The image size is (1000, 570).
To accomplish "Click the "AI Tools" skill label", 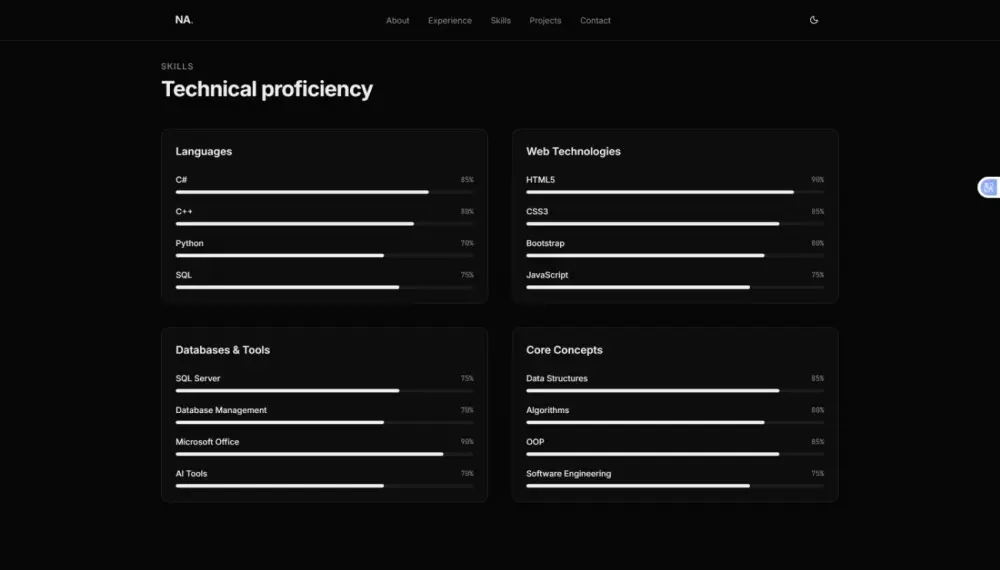I will (191, 474).
